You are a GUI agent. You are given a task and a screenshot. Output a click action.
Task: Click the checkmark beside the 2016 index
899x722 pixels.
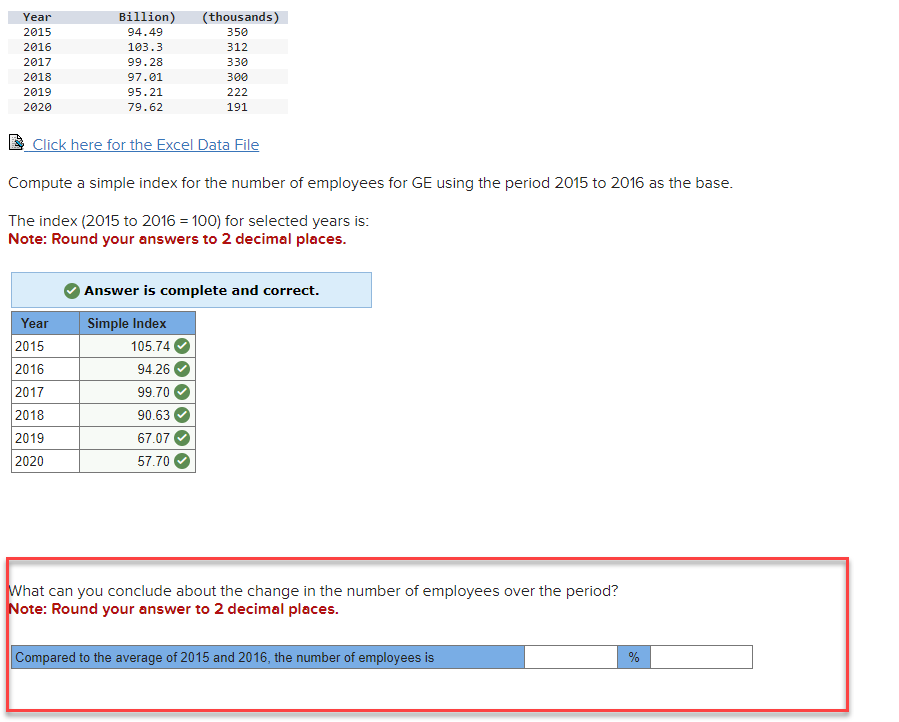click(182, 368)
